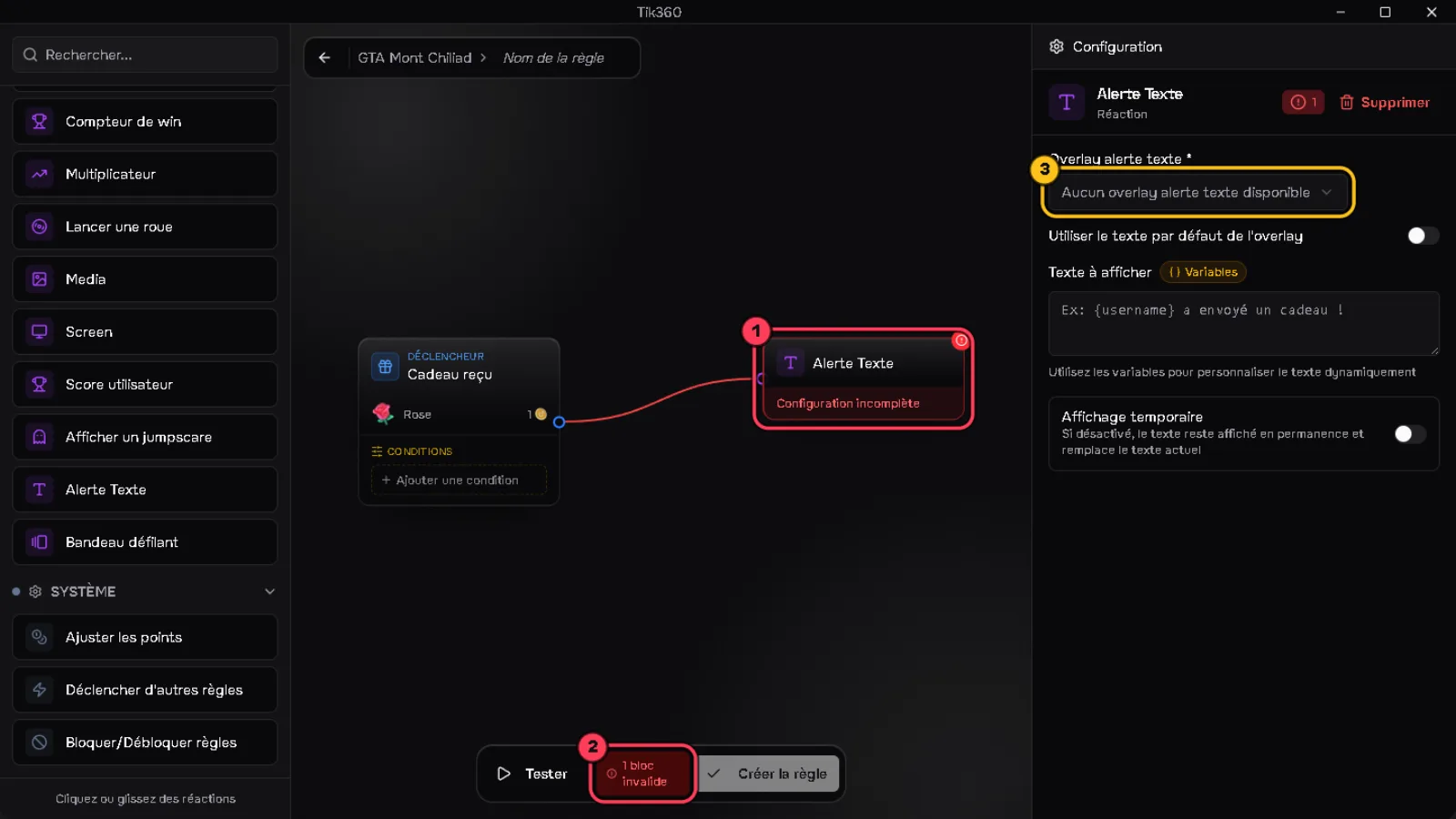The image size is (1456, 819).
Task: Open the Variables picker
Action: (x=1203, y=272)
